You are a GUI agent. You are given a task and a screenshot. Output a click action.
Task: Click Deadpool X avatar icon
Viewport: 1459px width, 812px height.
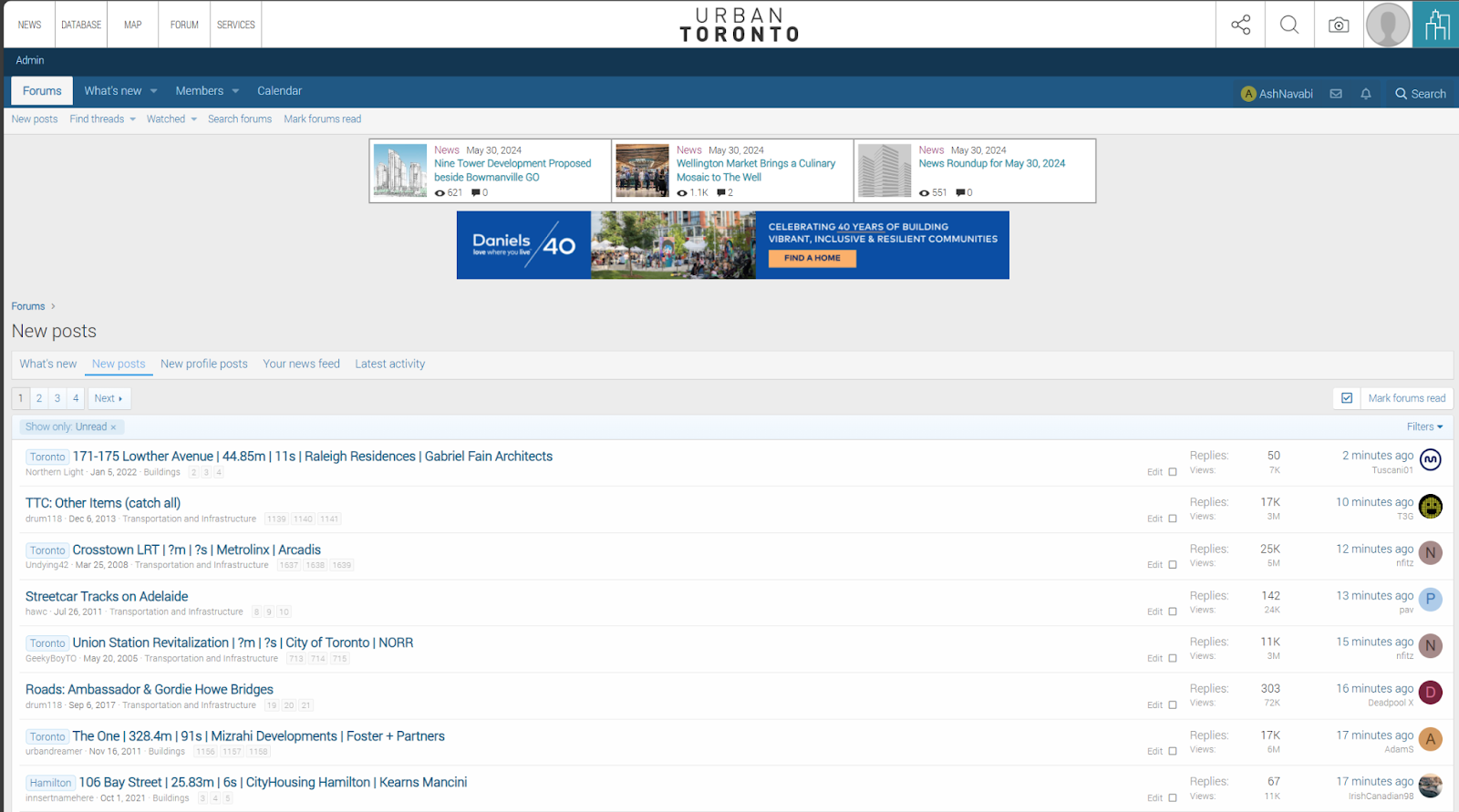tap(1431, 693)
